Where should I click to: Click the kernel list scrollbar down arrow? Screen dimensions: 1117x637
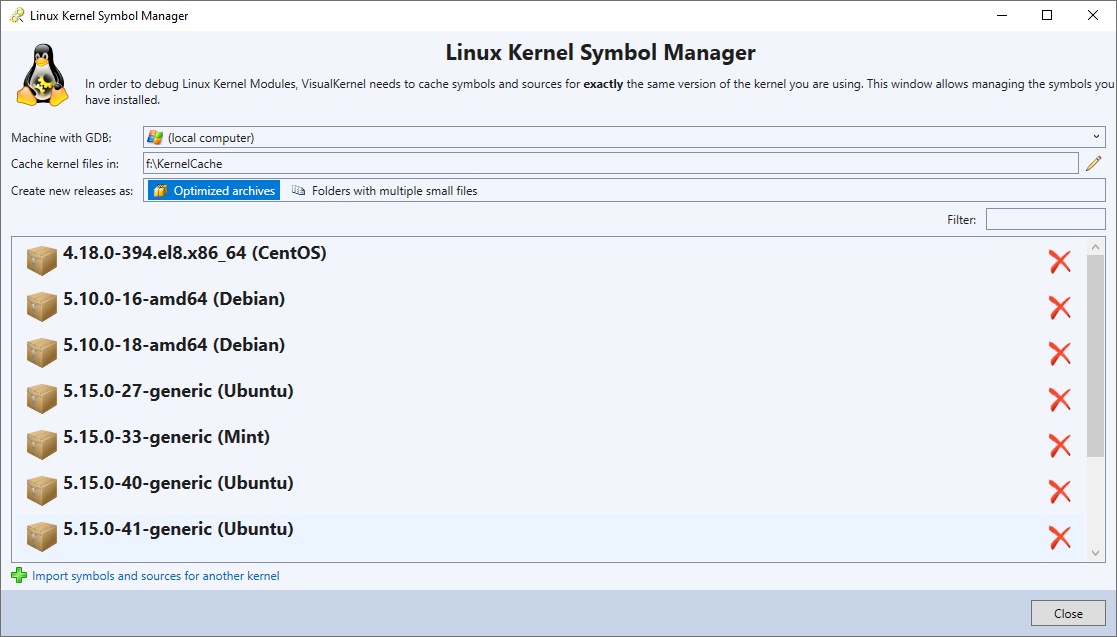tap(1096, 553)
